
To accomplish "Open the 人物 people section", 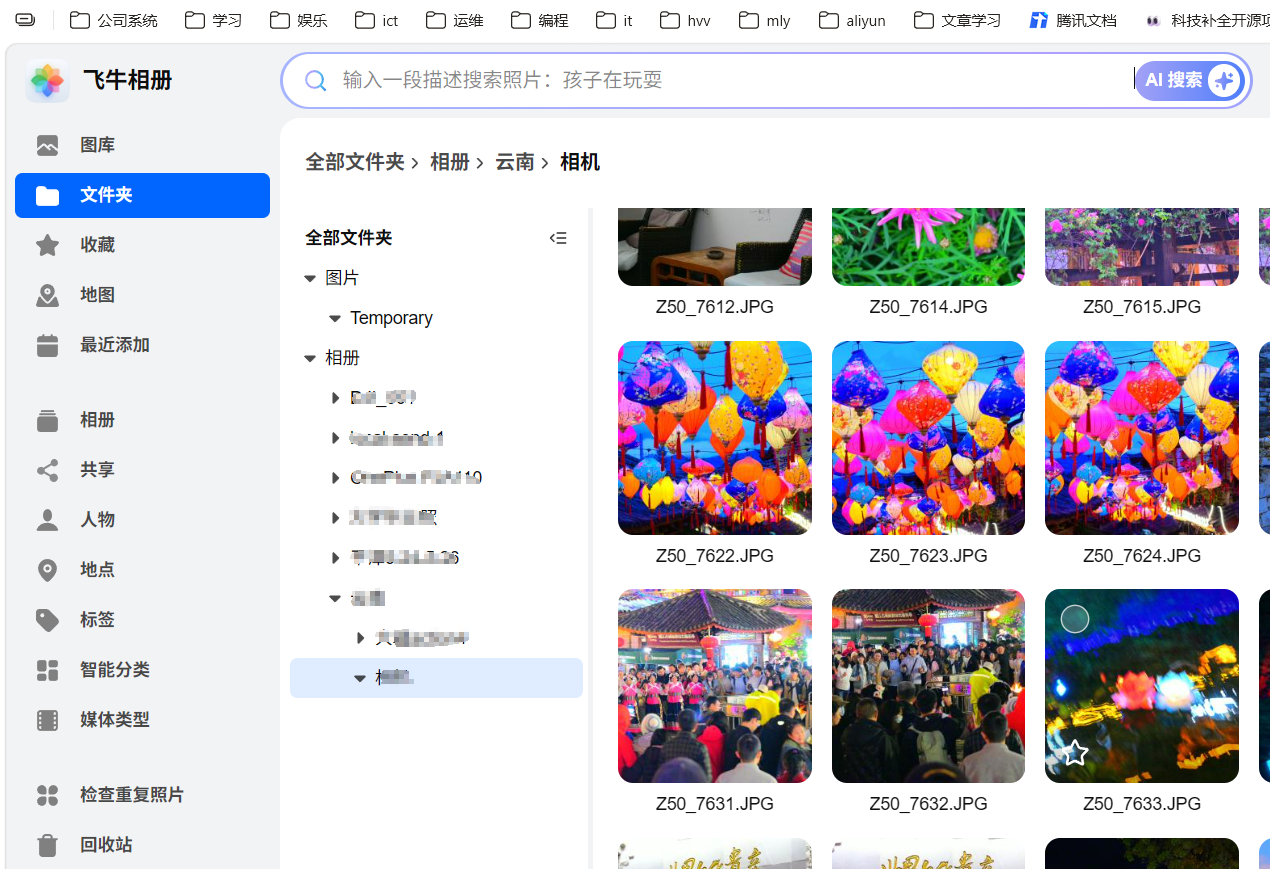I will point(142,520).
